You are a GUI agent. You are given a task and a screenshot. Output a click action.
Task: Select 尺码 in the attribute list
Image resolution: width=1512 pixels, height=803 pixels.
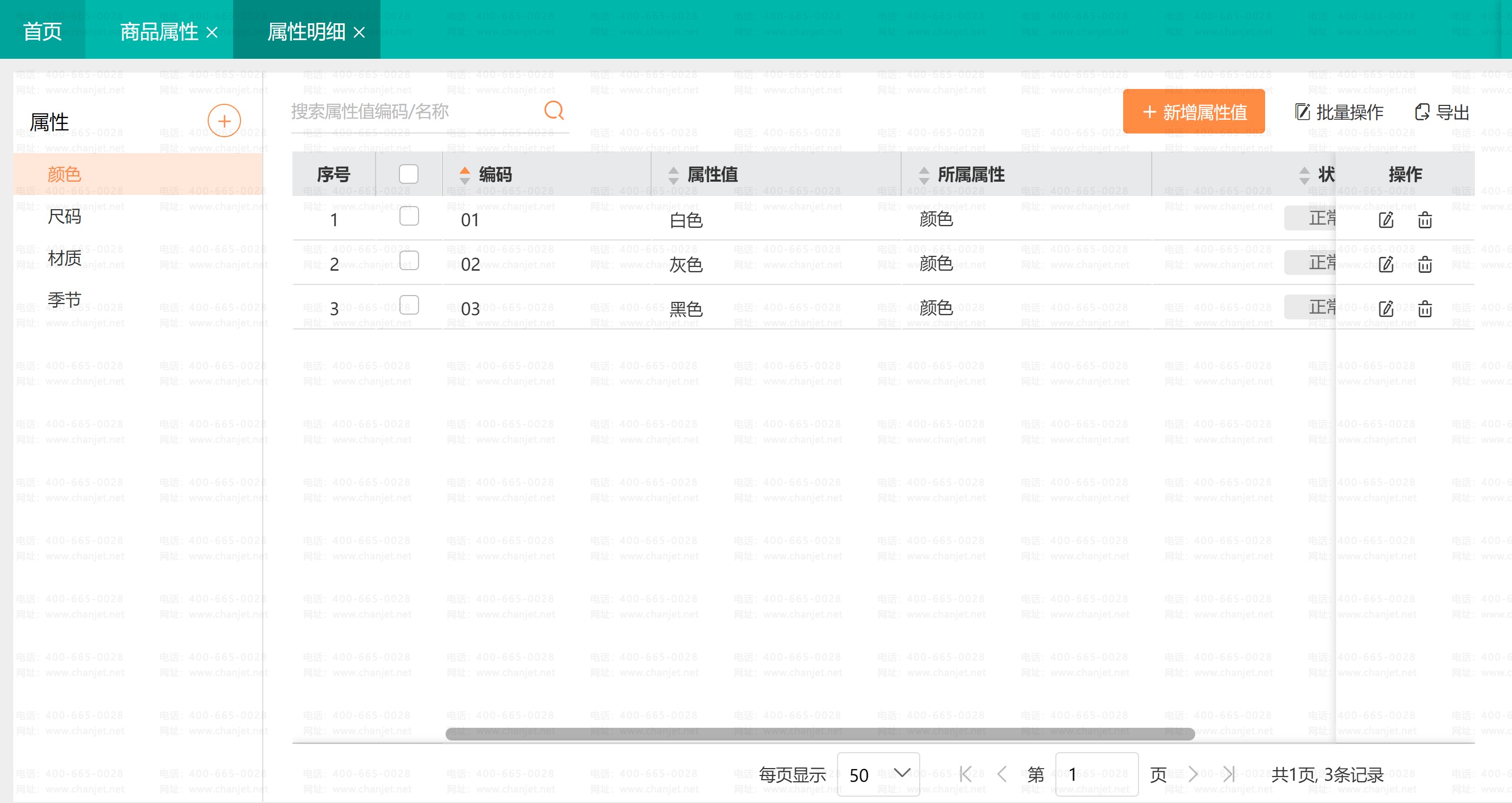(65, 217)
